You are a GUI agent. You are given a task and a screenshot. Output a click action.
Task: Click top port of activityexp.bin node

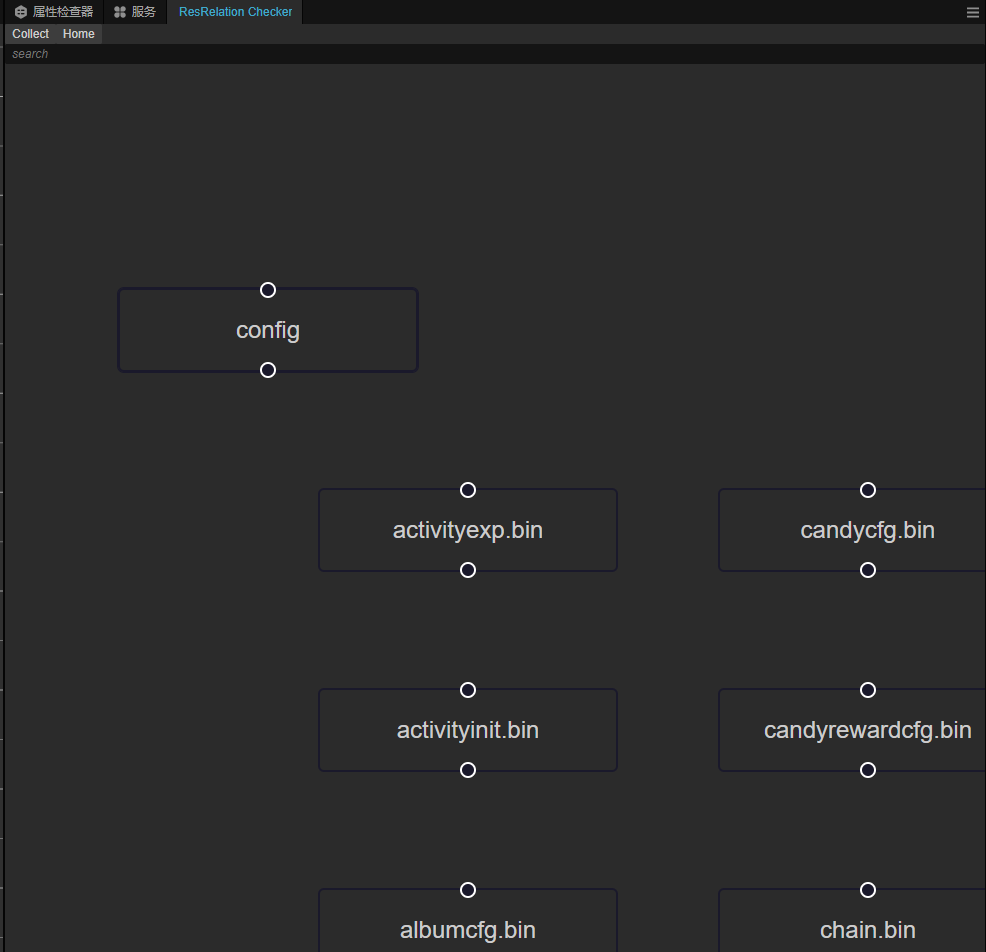(468, 490)
